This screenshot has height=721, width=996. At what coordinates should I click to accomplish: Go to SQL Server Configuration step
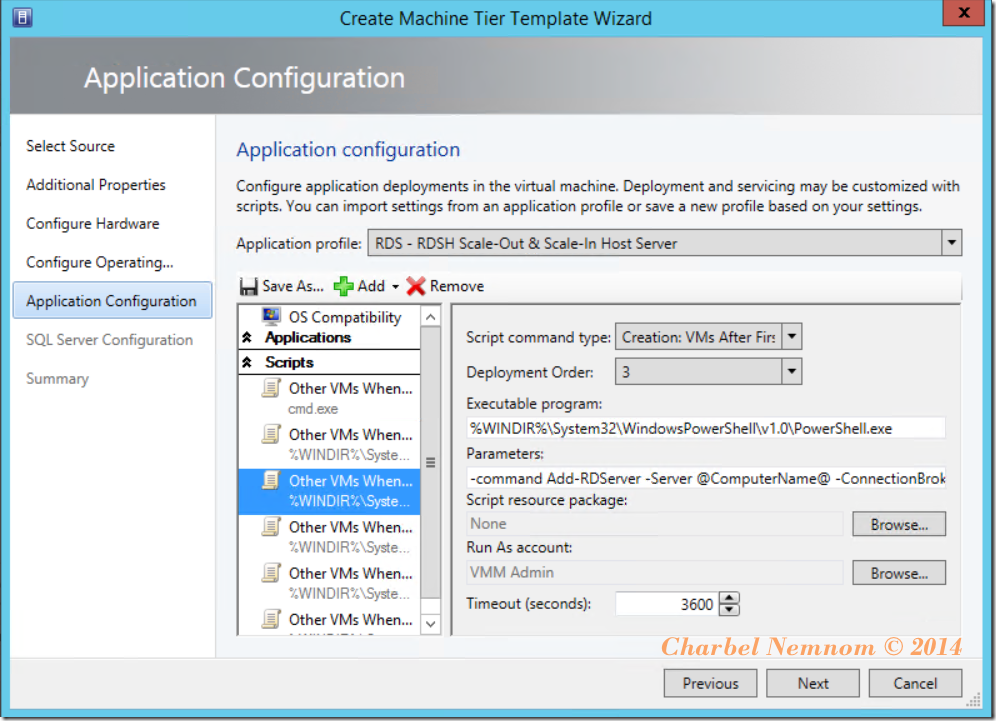(x=109, y=340)
